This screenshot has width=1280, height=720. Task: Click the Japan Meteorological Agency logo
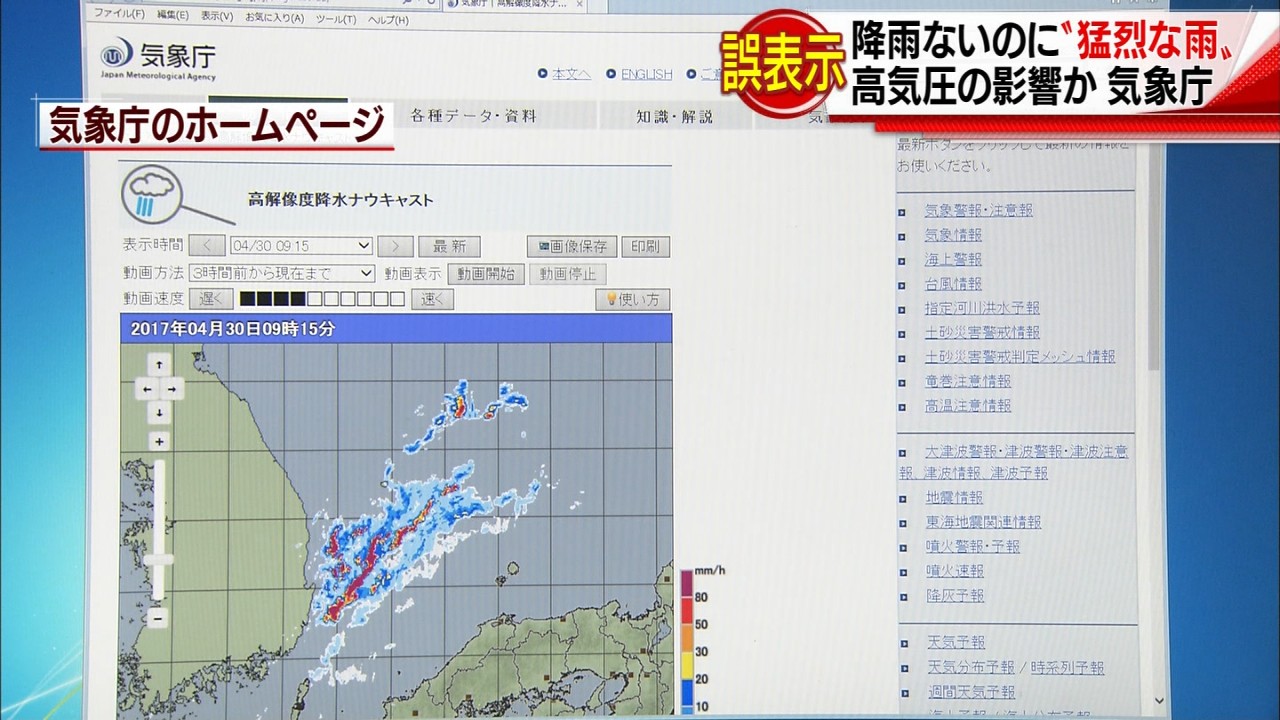[x=158, y=58]
